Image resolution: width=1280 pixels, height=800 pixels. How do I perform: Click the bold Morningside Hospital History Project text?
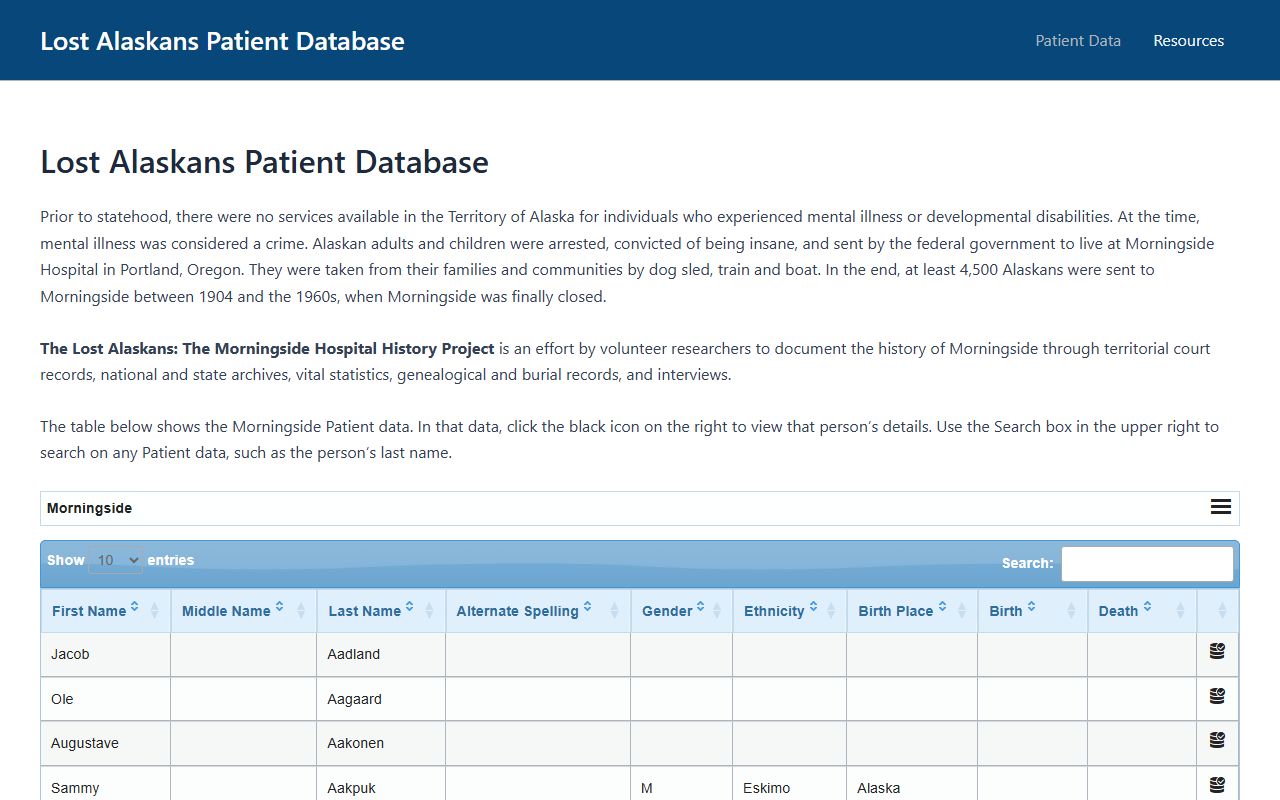click(x=267, y=349)
